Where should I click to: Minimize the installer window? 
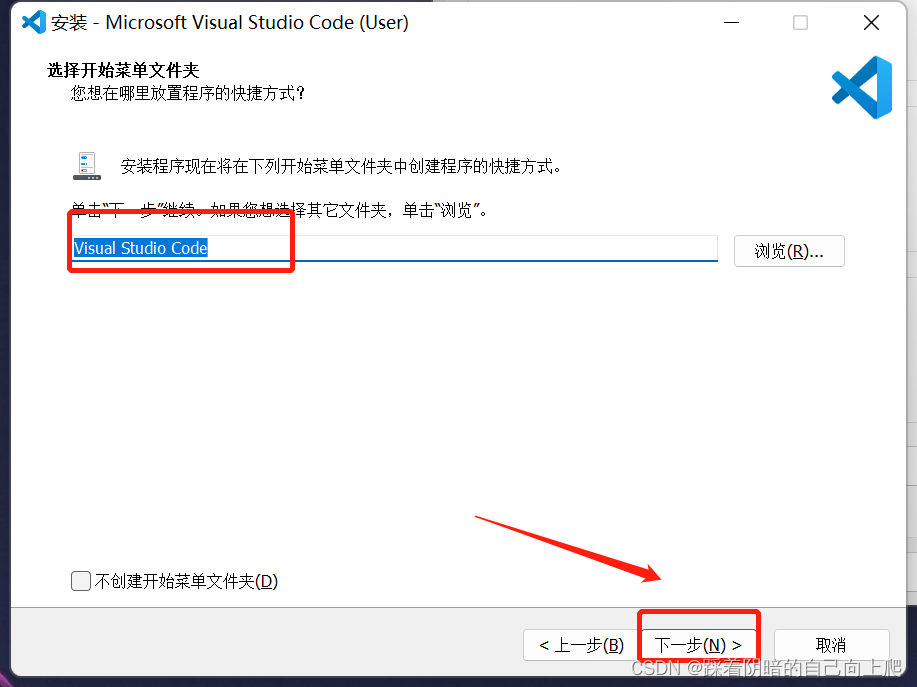(x=732, y=23)
